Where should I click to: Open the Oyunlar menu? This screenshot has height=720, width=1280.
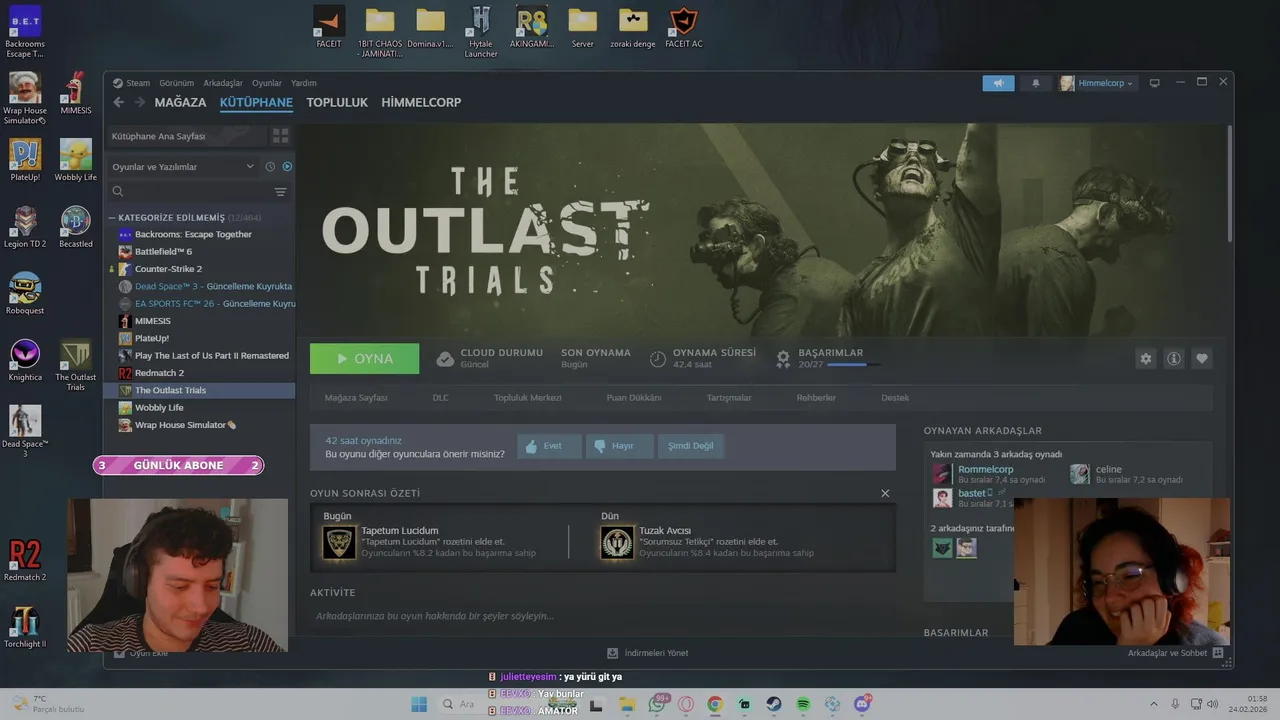(267, 83)
